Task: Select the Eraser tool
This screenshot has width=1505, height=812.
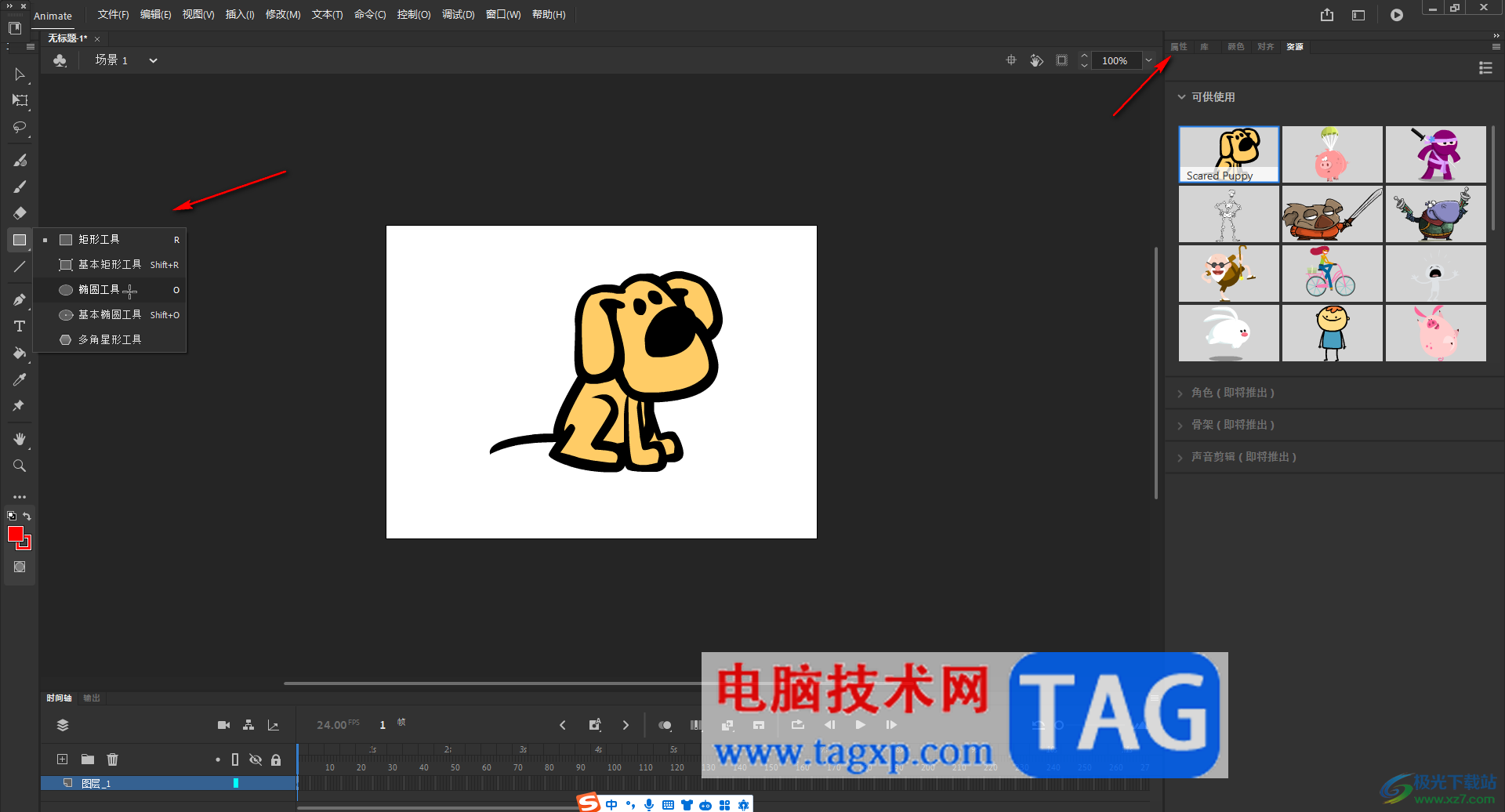Action: point(20,213)
